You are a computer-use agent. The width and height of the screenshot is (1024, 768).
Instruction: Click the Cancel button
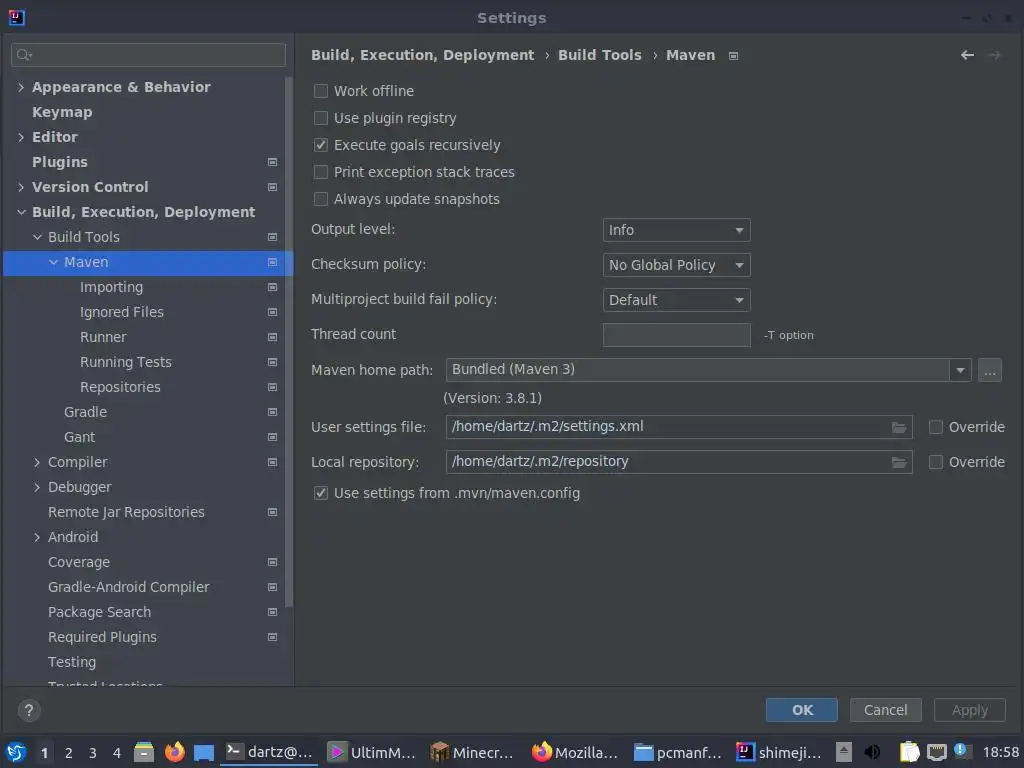click(x=885, y=710)
